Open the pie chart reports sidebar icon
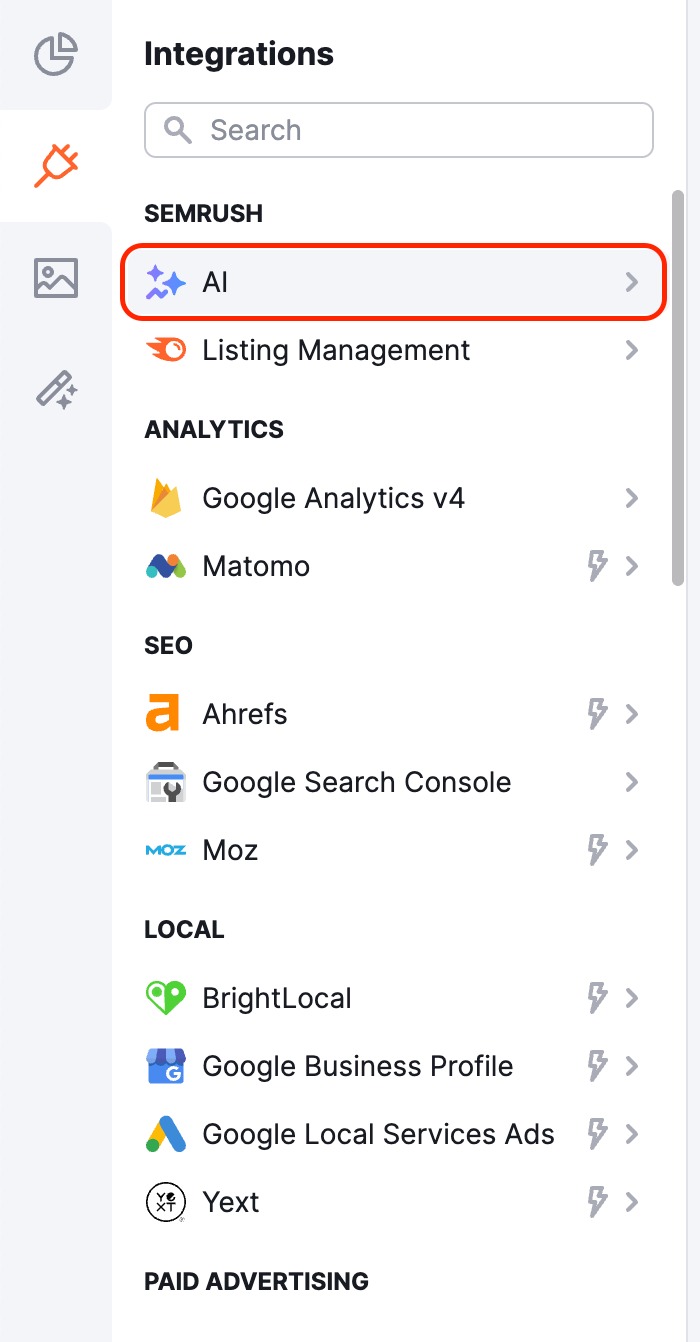Viewport: 700px width, 1342px height. point(56,54)
